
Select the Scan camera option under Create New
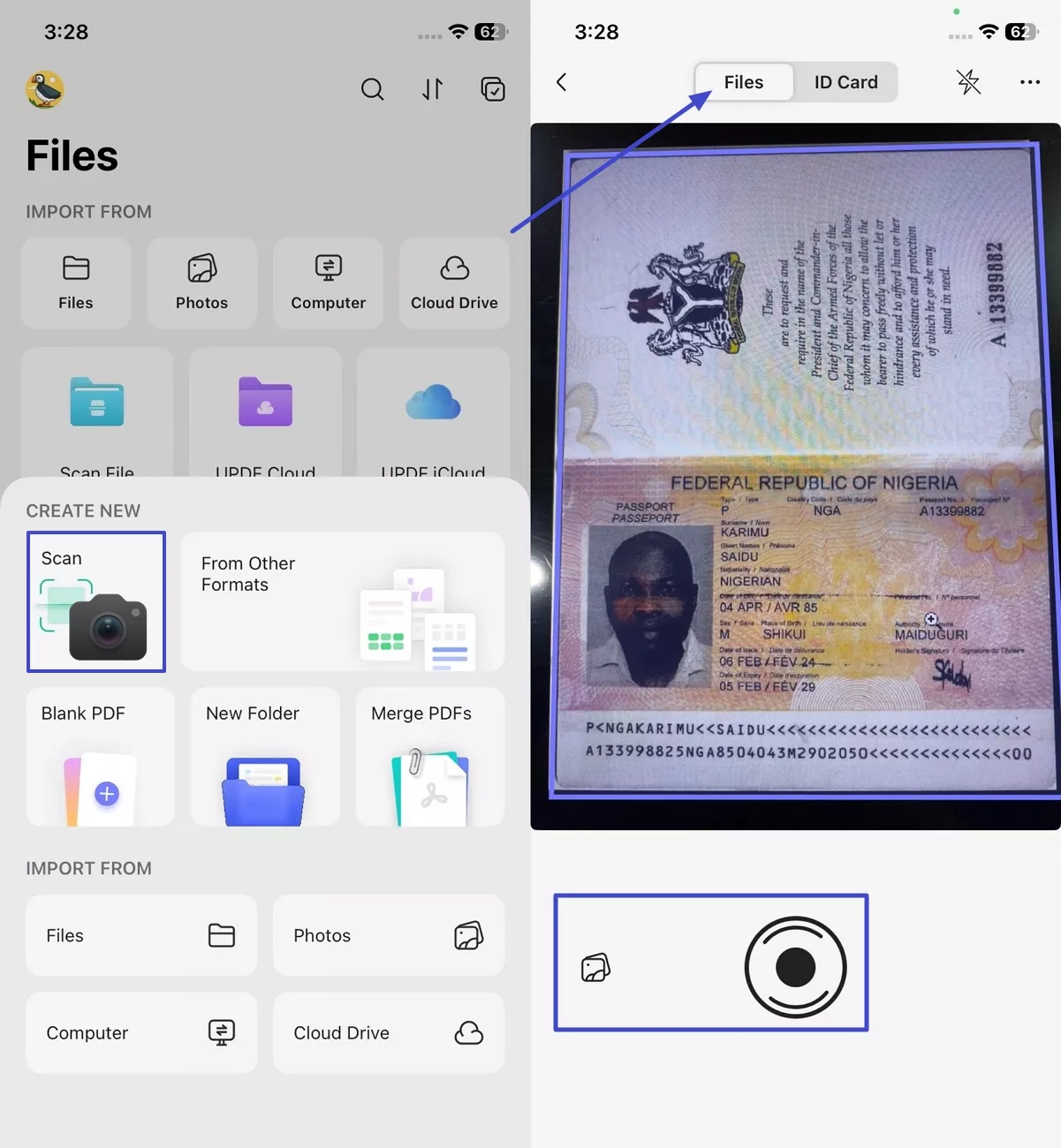96,601
